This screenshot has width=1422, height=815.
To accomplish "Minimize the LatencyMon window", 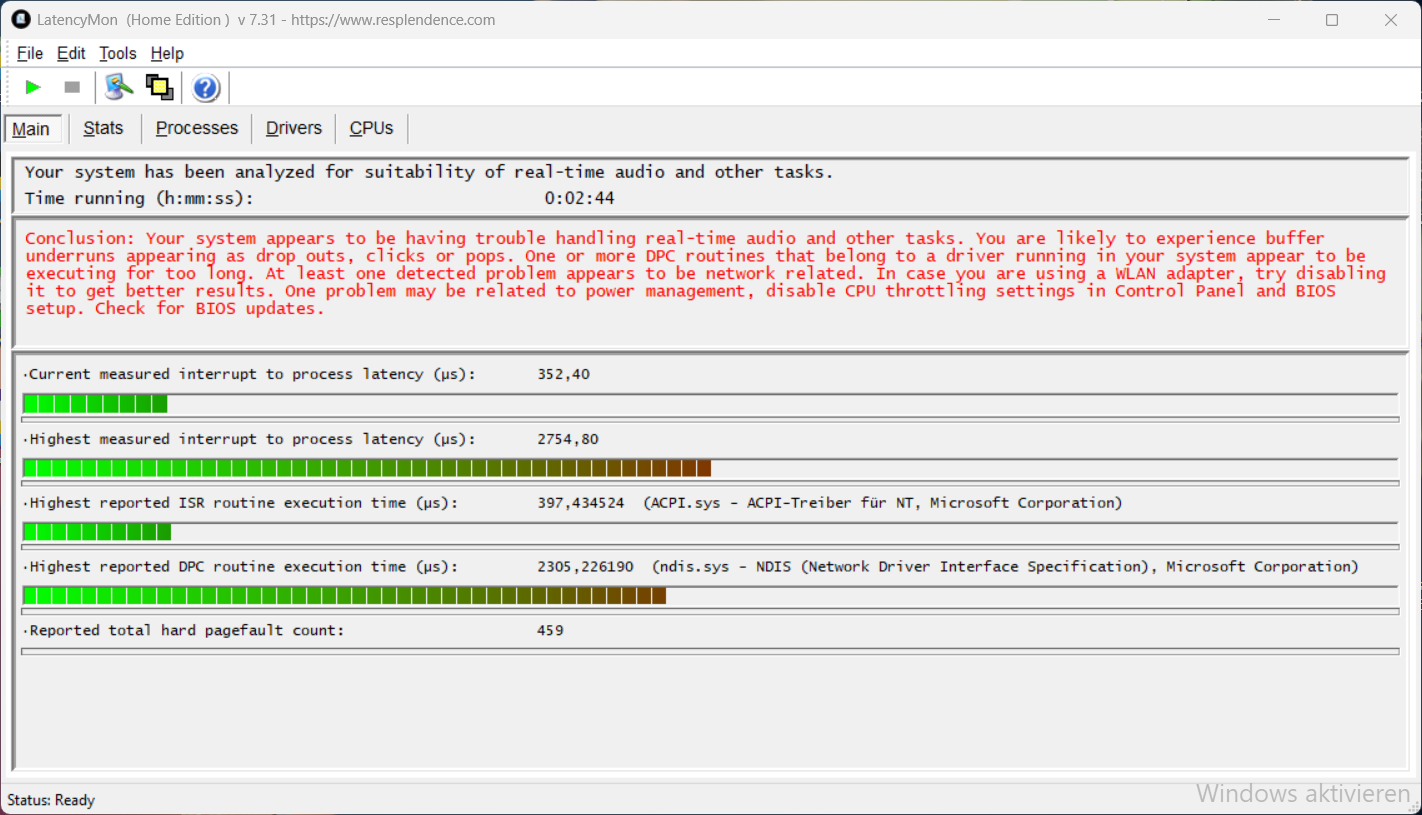I will point(1274,20).
